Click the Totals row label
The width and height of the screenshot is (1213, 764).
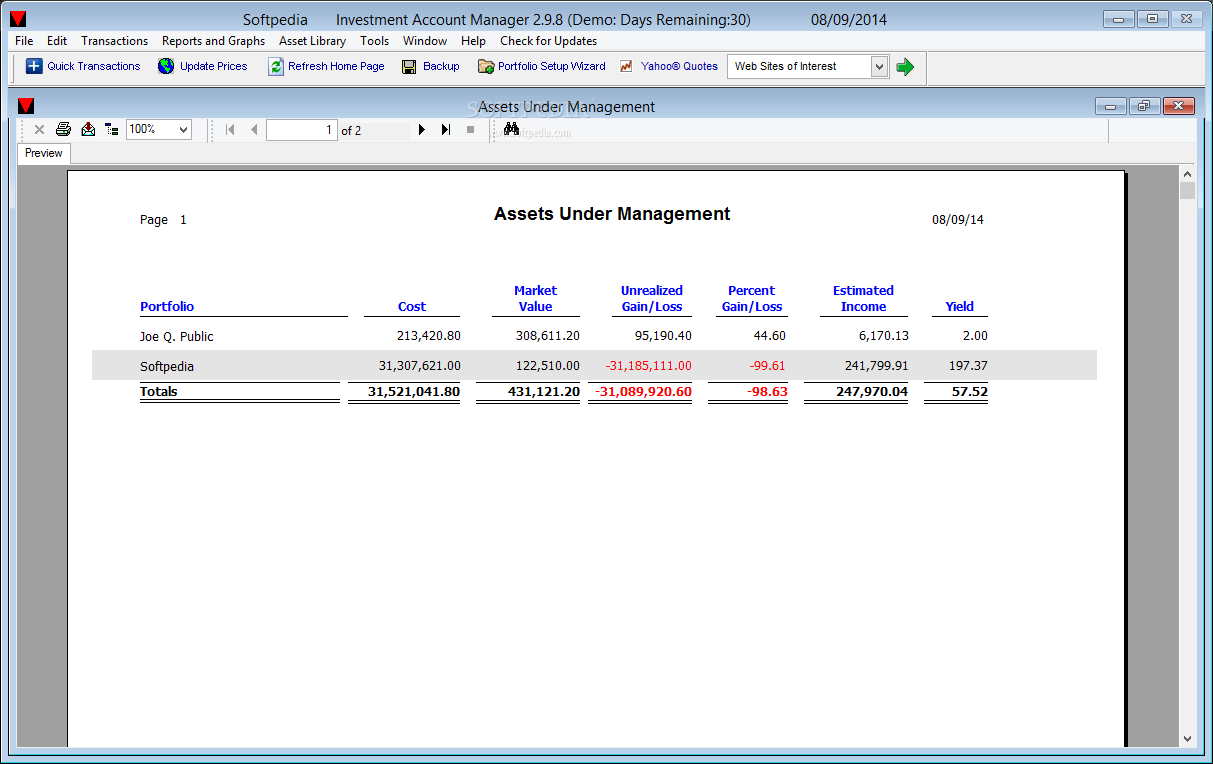coord(159,392)
